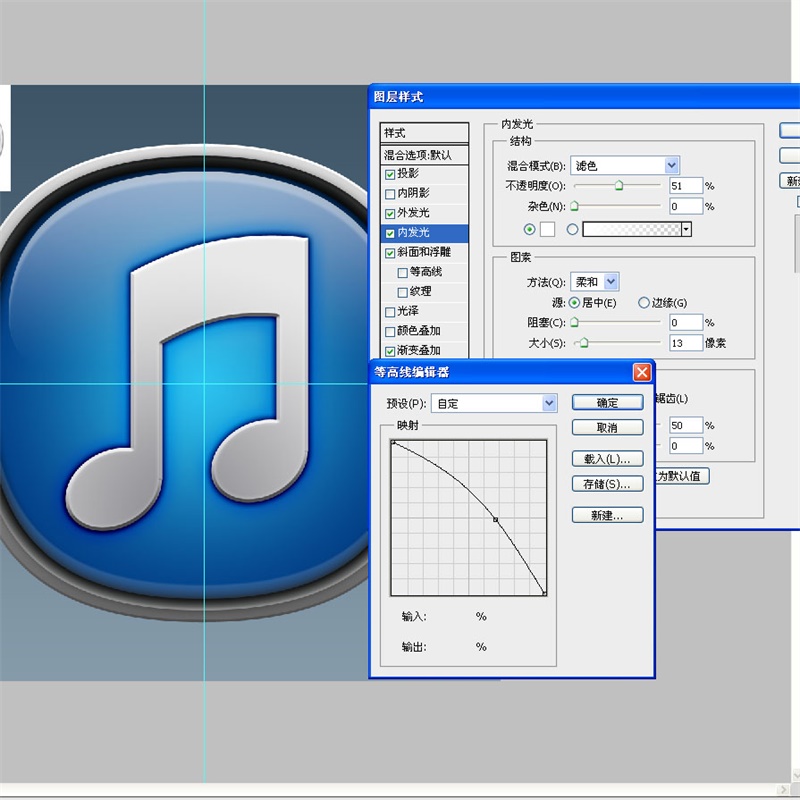Uncheck the 投影 style checkbox
The width and height of the screenshot is (800, 800).
coord(391,173)
